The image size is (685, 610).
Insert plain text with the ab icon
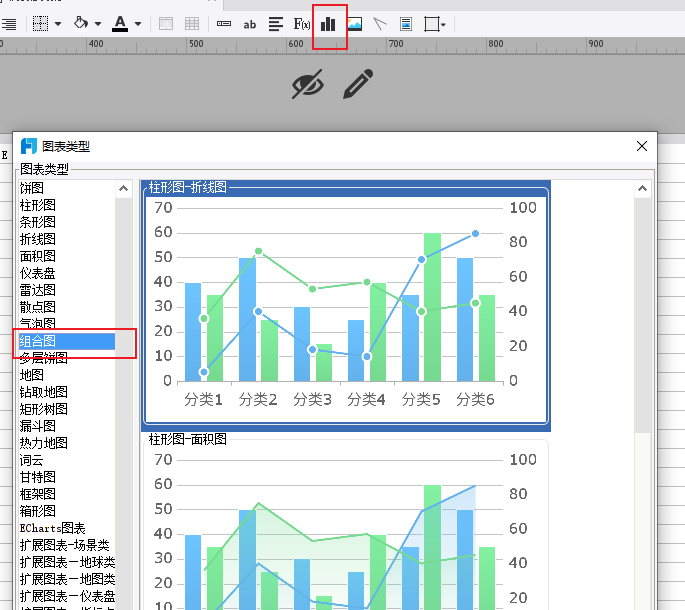pos(249,24)
